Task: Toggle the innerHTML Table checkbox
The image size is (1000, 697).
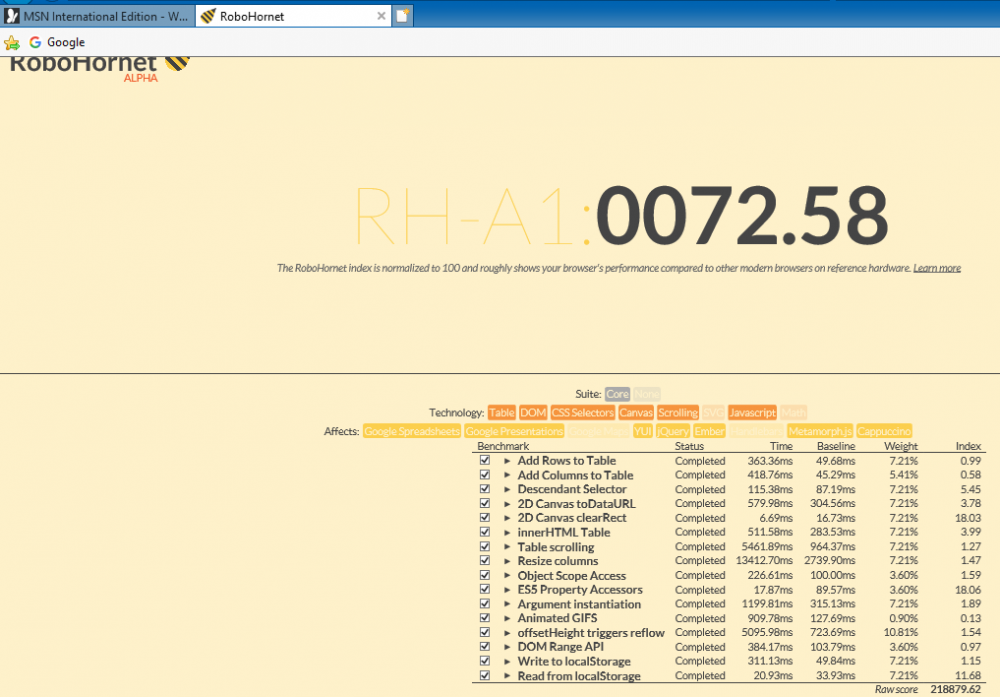Action: (x=485, y=532)
